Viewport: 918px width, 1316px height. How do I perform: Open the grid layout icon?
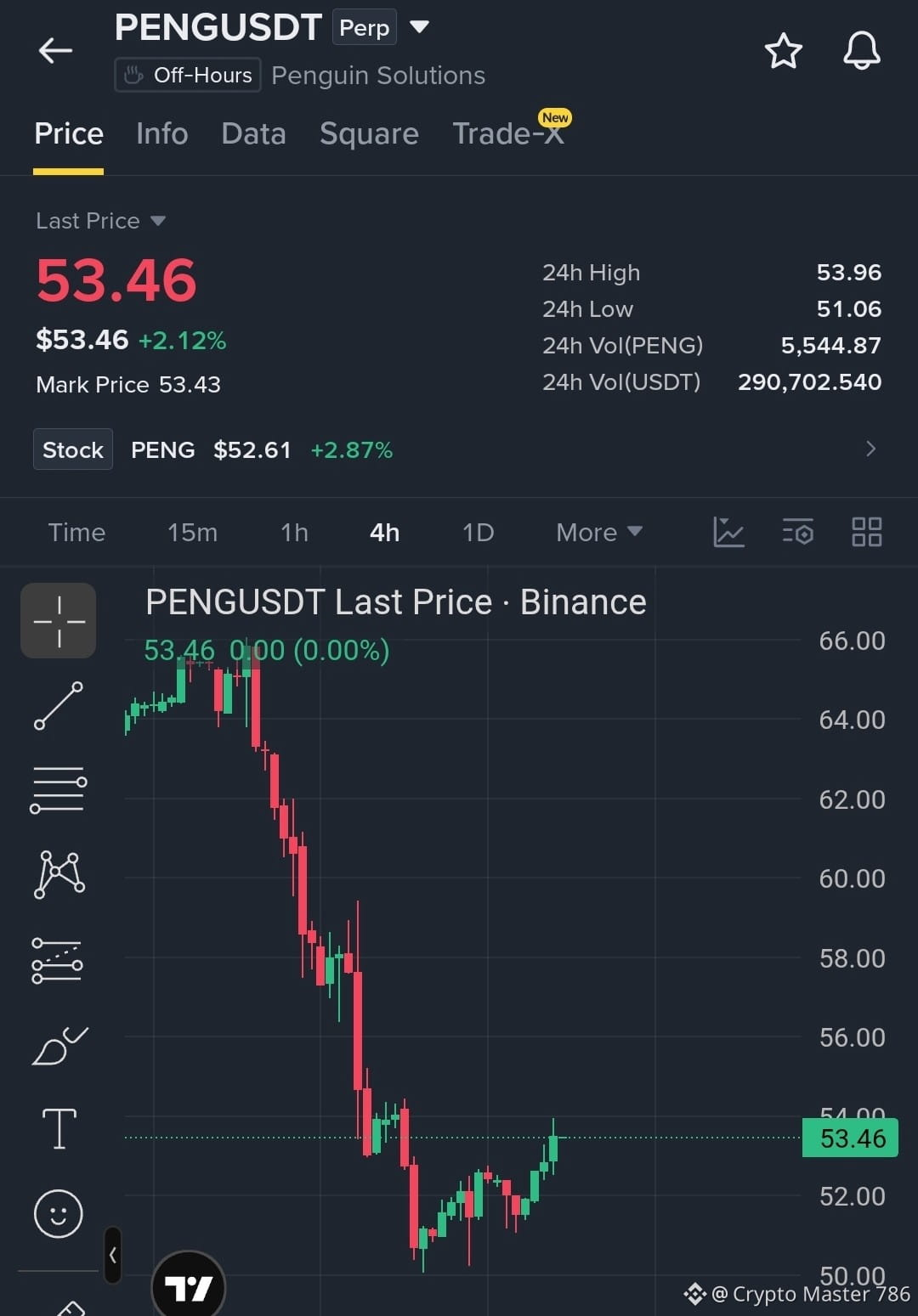867,532
